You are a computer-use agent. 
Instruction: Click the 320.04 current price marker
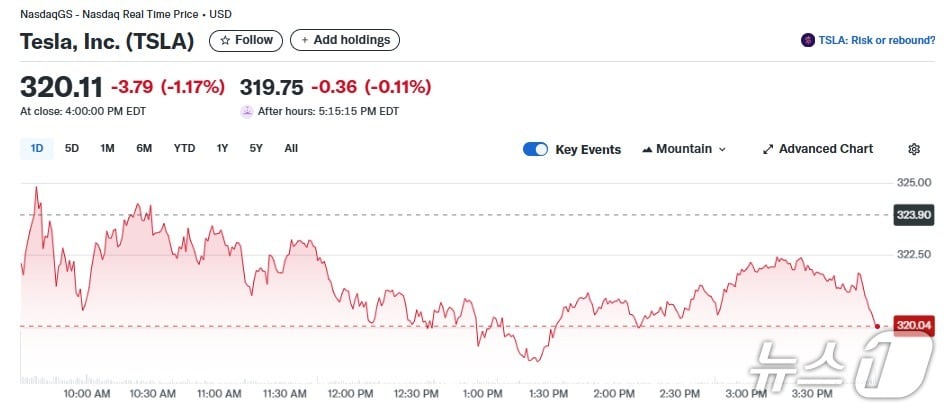click(913, 325)
